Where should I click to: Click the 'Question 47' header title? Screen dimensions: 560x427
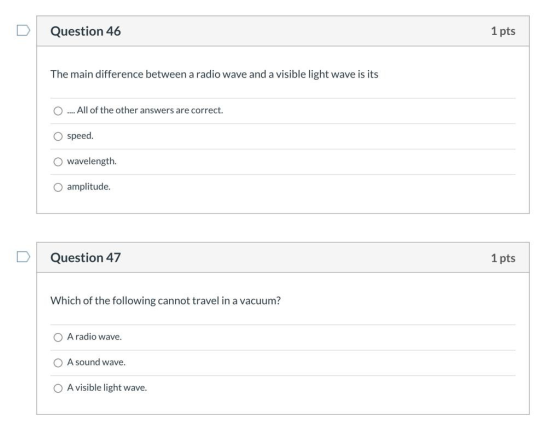[85, 257]
